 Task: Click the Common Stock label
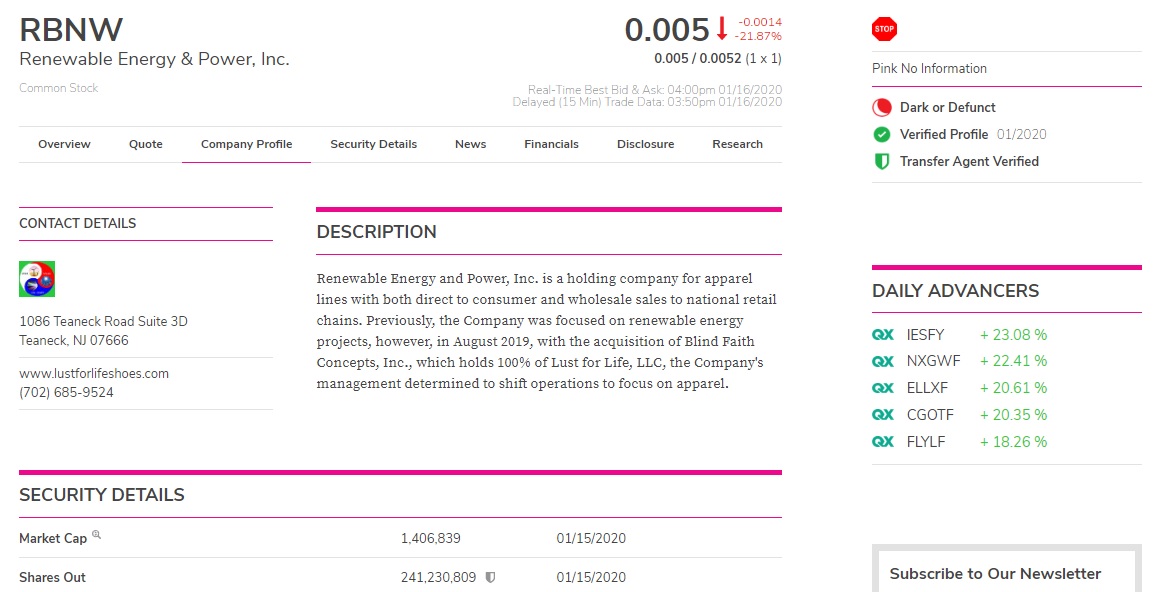(x=59, y=88)
